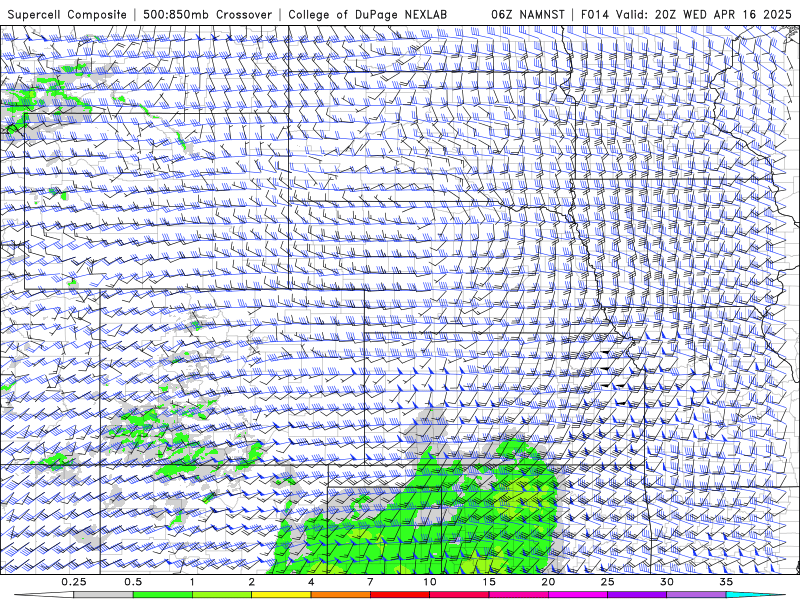Click the 0.5 legend value
Screen dimensions: 800x600
pos(133,582)
